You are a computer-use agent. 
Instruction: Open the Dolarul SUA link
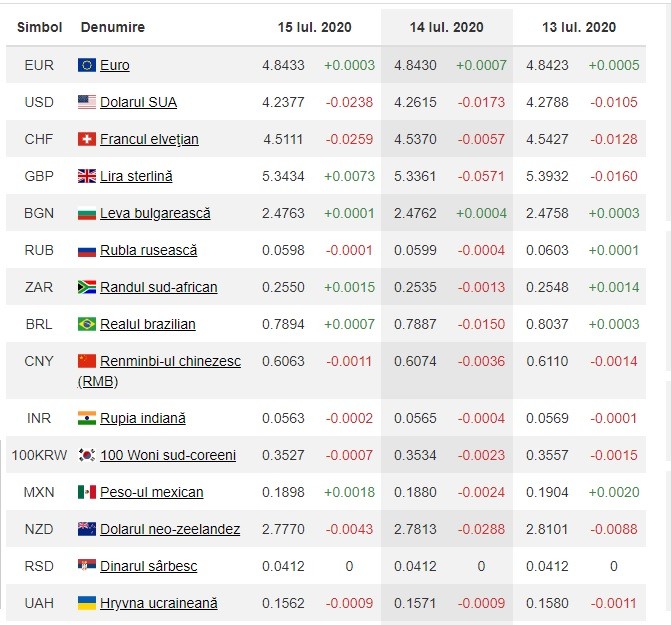138,102
